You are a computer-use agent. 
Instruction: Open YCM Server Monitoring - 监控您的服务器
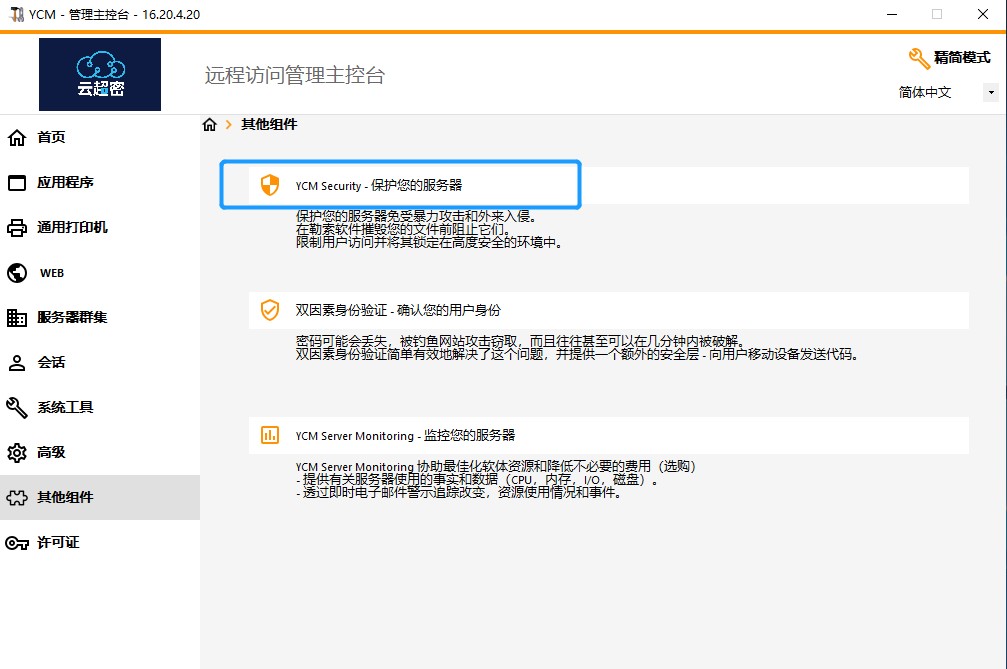click(x=609, y=436)
